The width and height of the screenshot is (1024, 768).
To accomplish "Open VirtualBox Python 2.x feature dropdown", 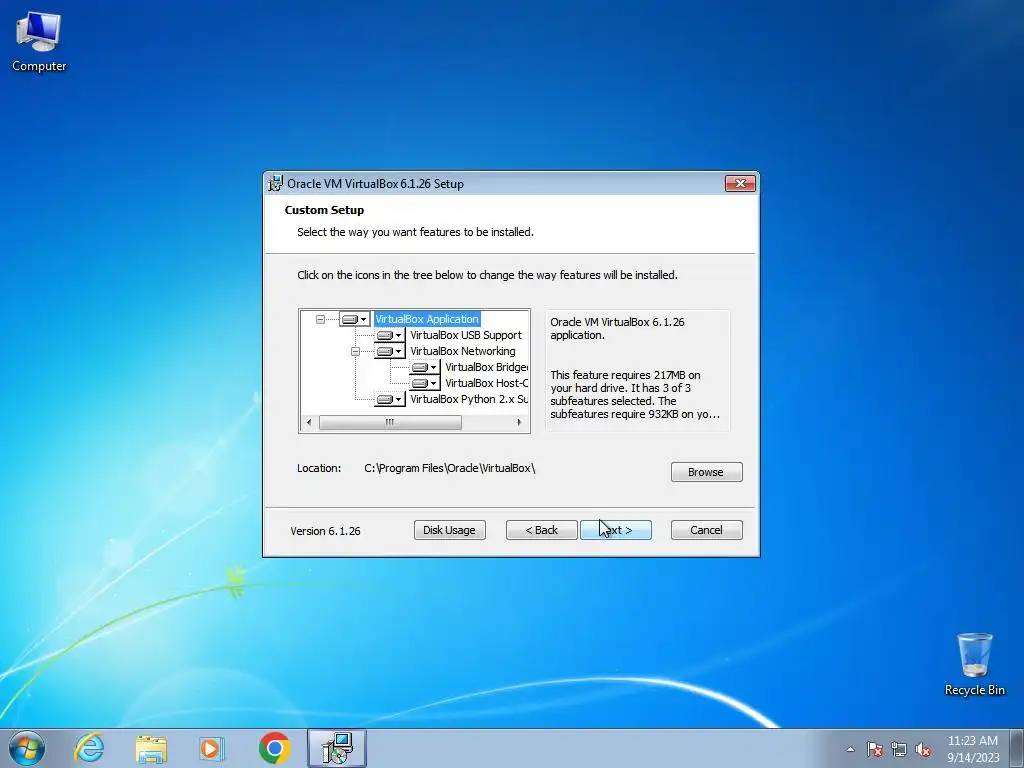I will (x=390, y=399).
